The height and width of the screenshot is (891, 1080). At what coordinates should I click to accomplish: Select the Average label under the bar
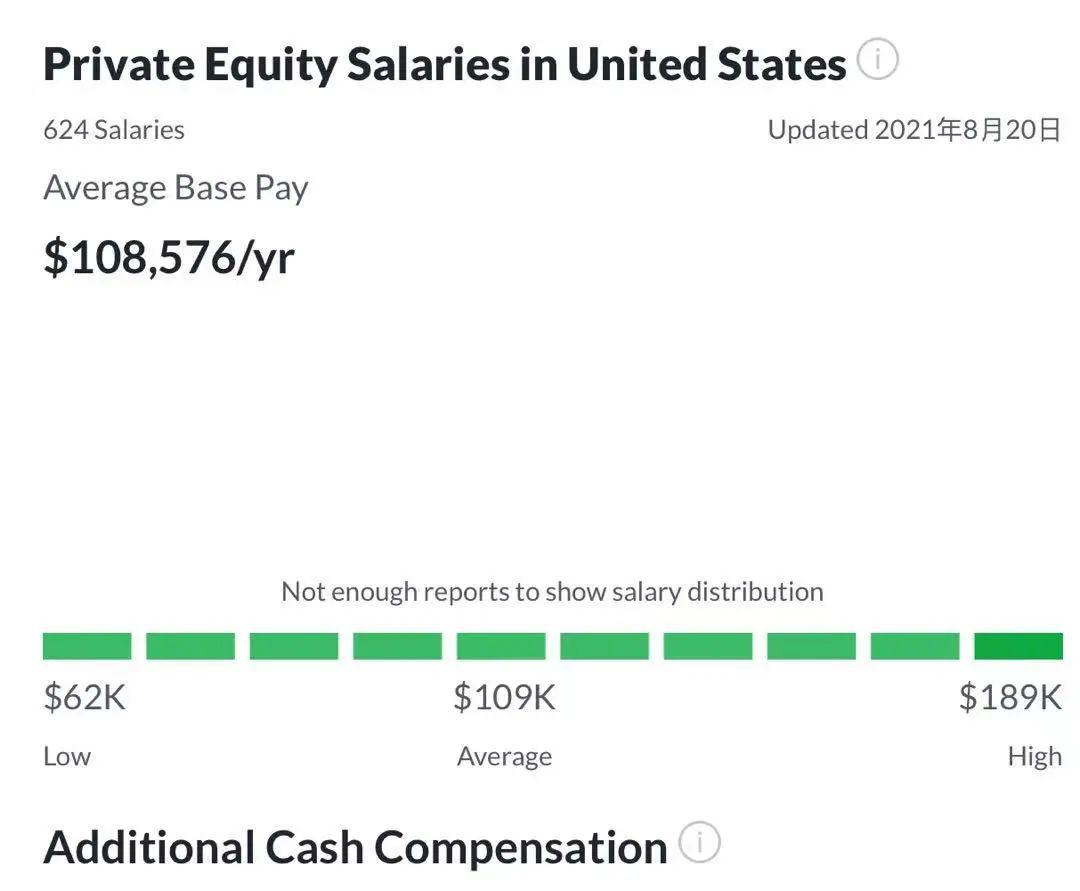pos(504,757)
